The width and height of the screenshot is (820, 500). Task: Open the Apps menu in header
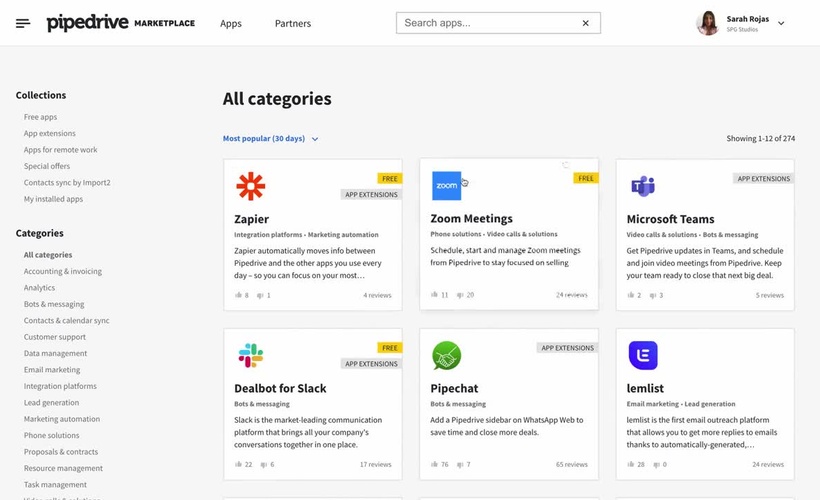tap(231, 23)
